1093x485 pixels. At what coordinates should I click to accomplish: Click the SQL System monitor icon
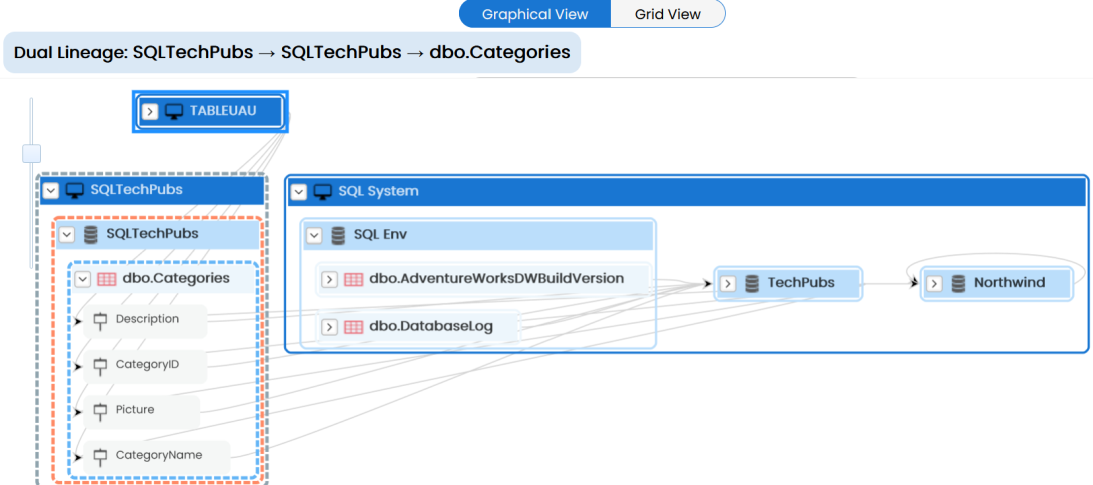(322, 192)
